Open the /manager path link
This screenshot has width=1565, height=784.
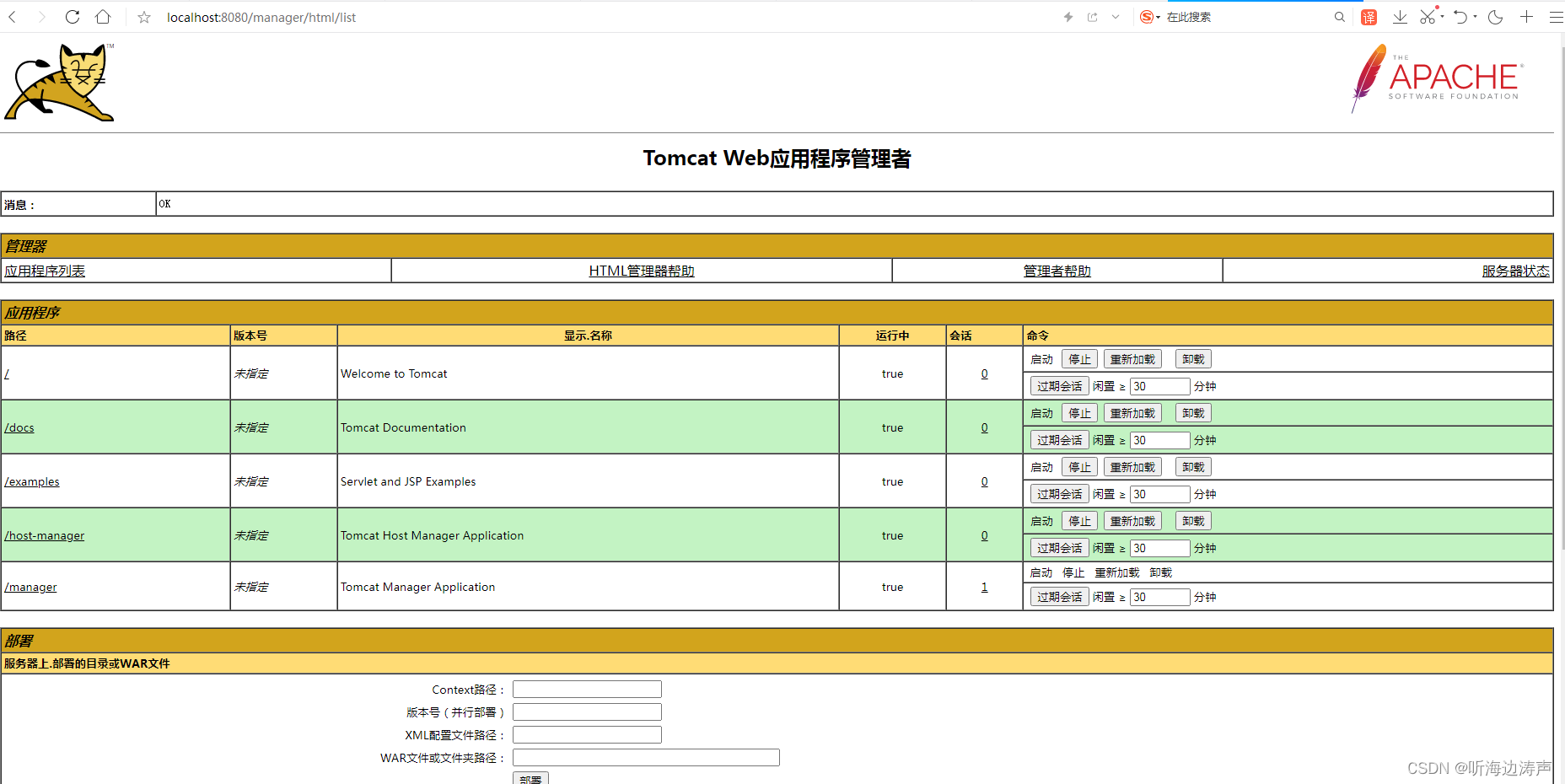pos(30,587)
